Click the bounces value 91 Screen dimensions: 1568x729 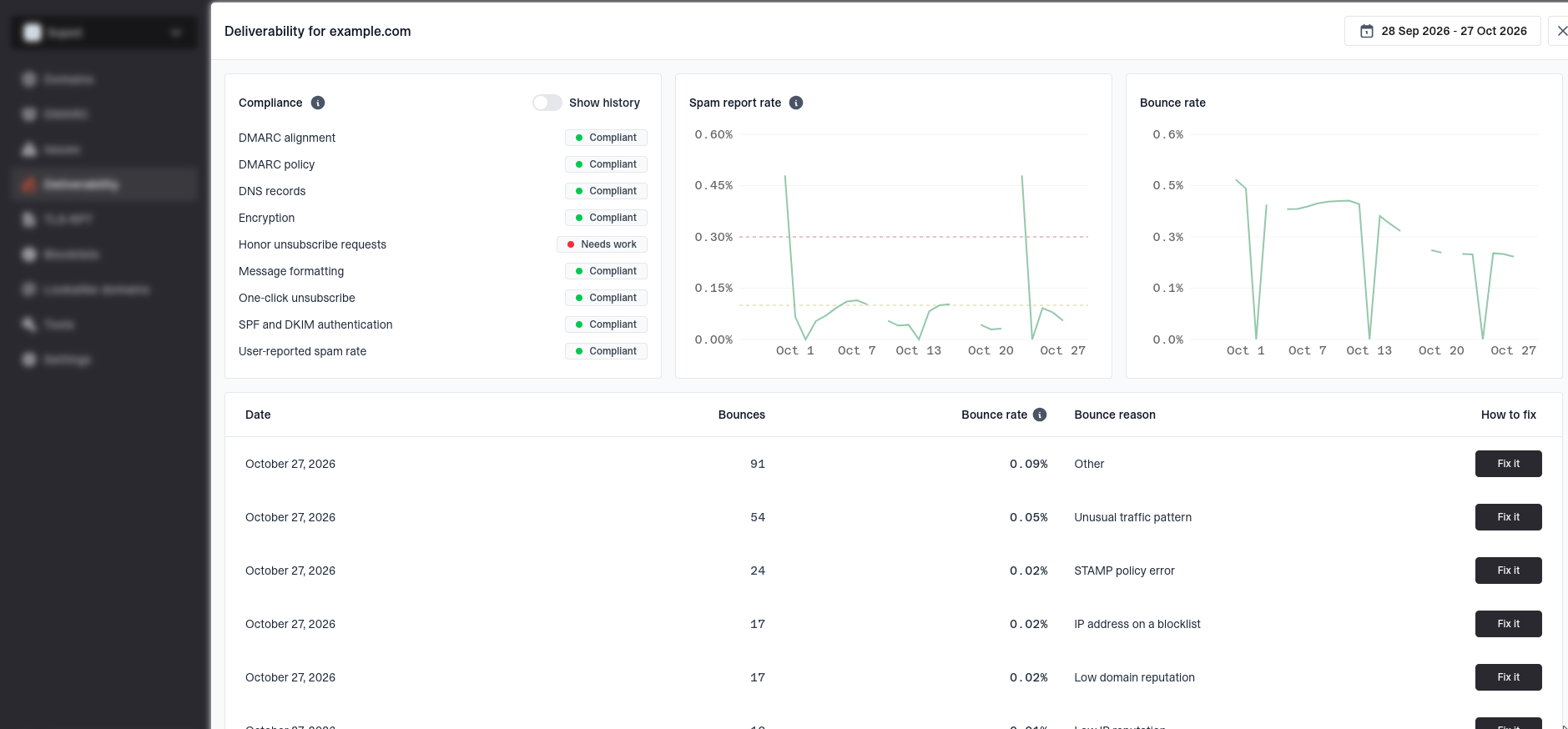(x=758, y=464)
